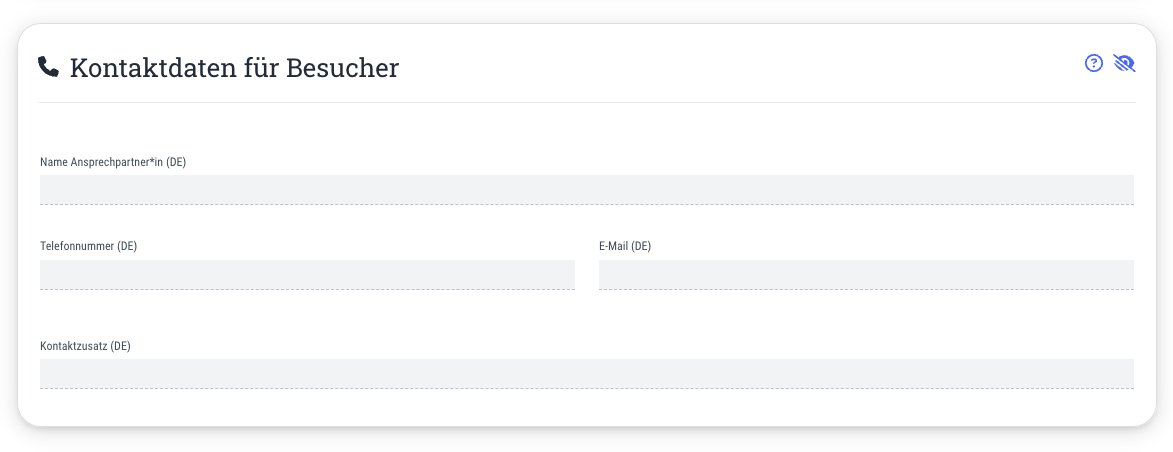Select the E-Mail (DE) input field
This screenshot has height=452, width=1173.
tap(866, 275)
